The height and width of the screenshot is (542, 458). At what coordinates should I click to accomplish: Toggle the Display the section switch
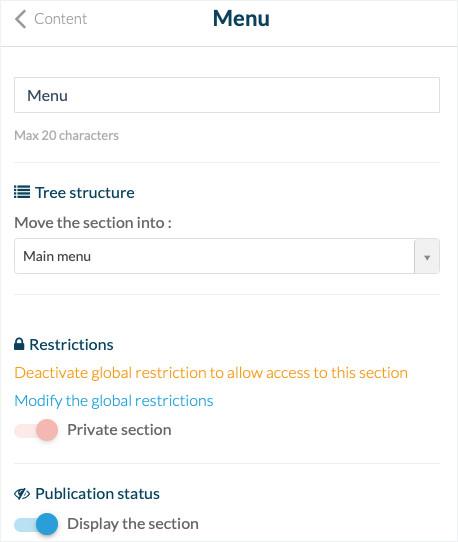point(36,524)
